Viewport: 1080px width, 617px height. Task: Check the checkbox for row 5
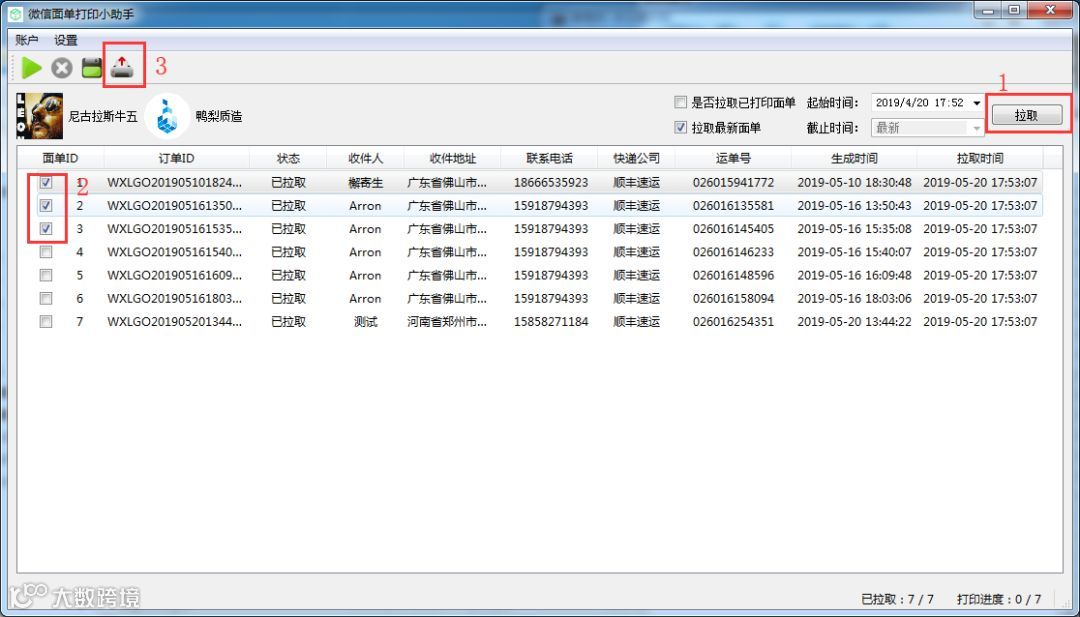[x=46, y=275]
